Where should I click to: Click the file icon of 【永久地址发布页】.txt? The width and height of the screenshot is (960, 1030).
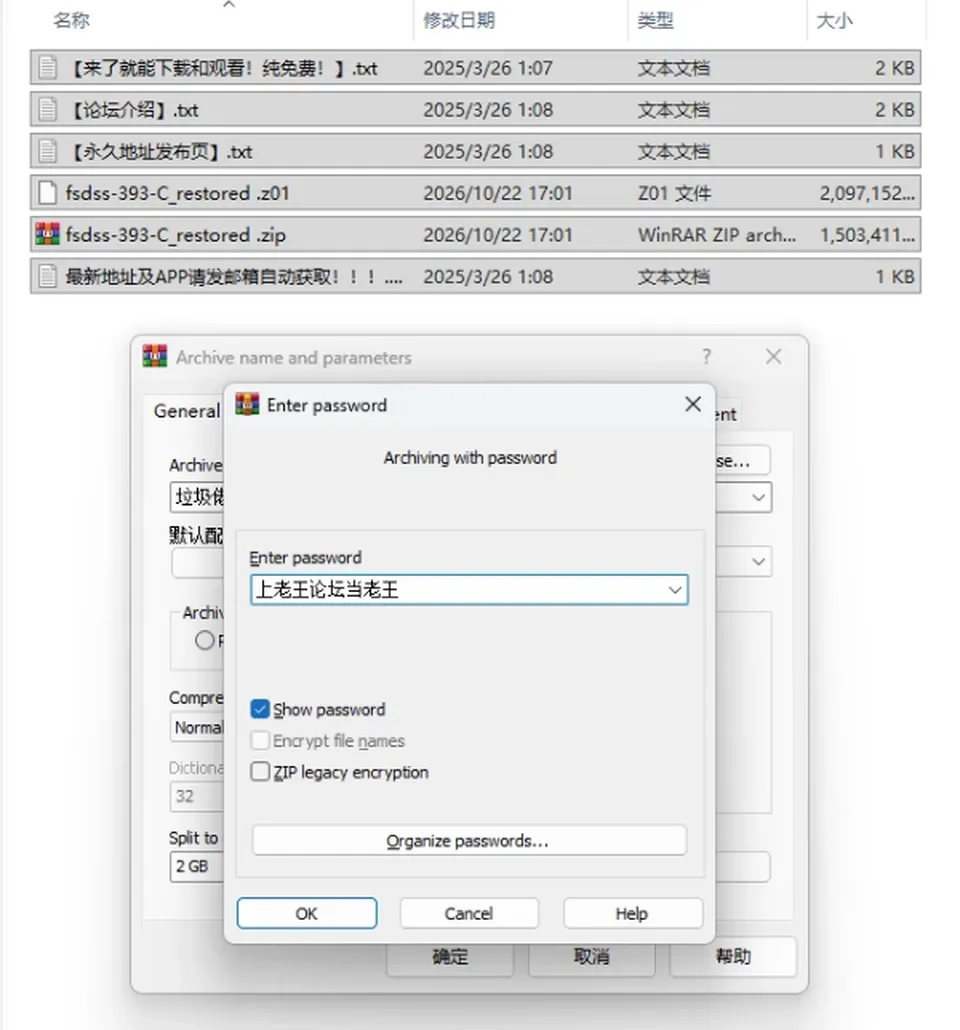tap(47, 152)
